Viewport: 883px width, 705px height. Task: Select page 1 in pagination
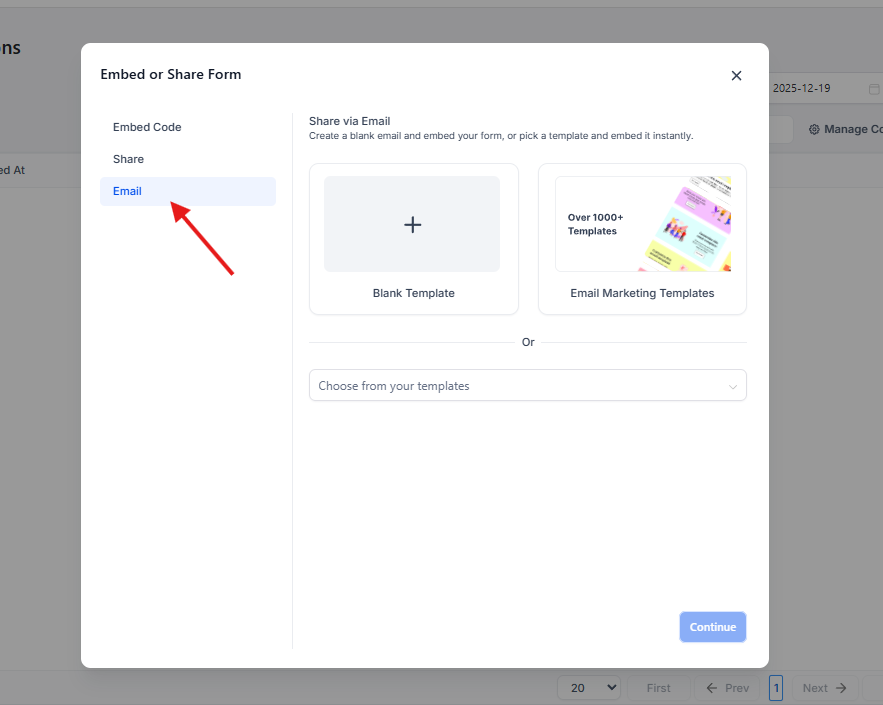pyautogui.click(x=776, y=688)
